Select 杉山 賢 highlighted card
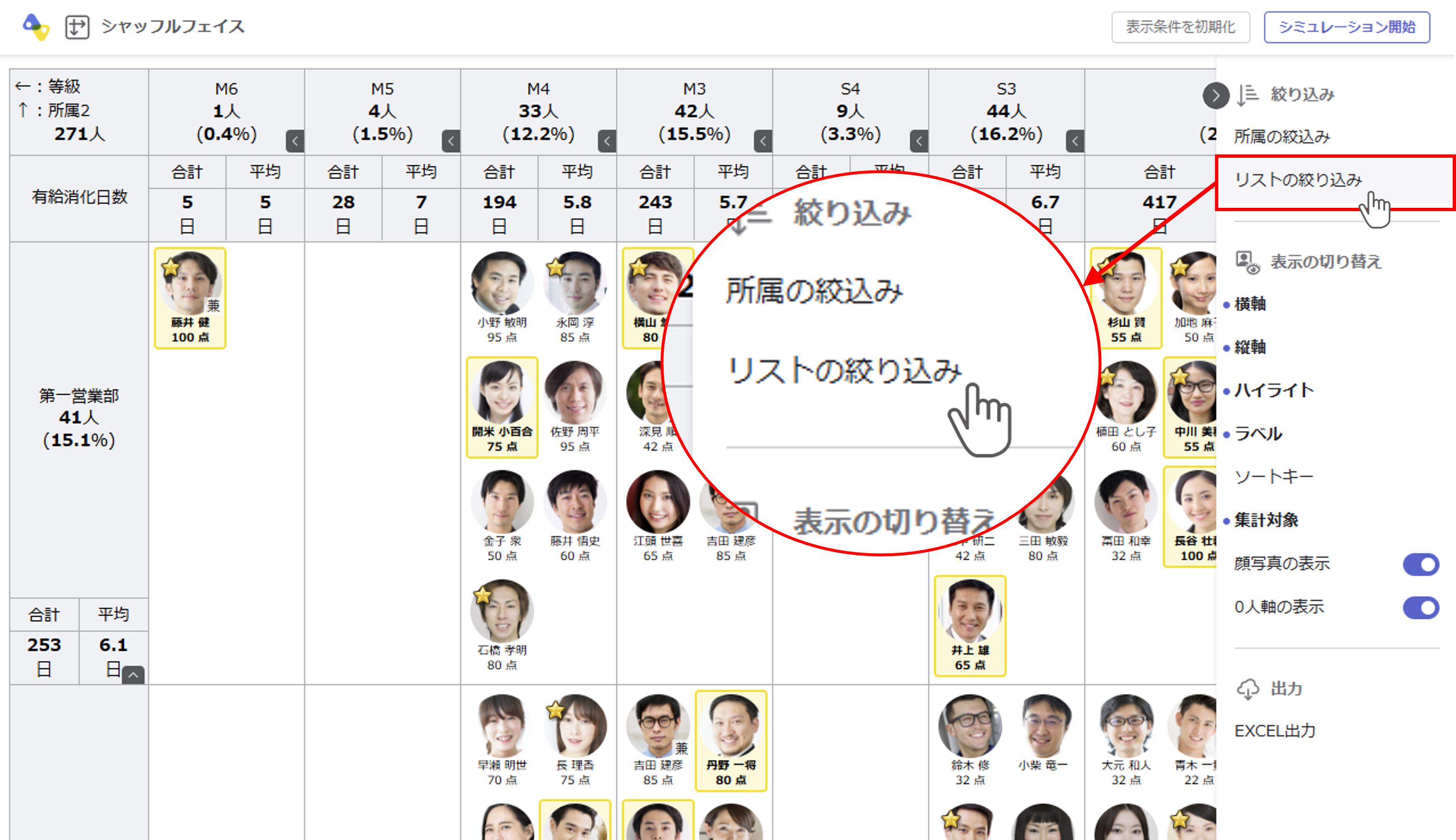The image size is (1456, 840). (x=1126, y=298)
